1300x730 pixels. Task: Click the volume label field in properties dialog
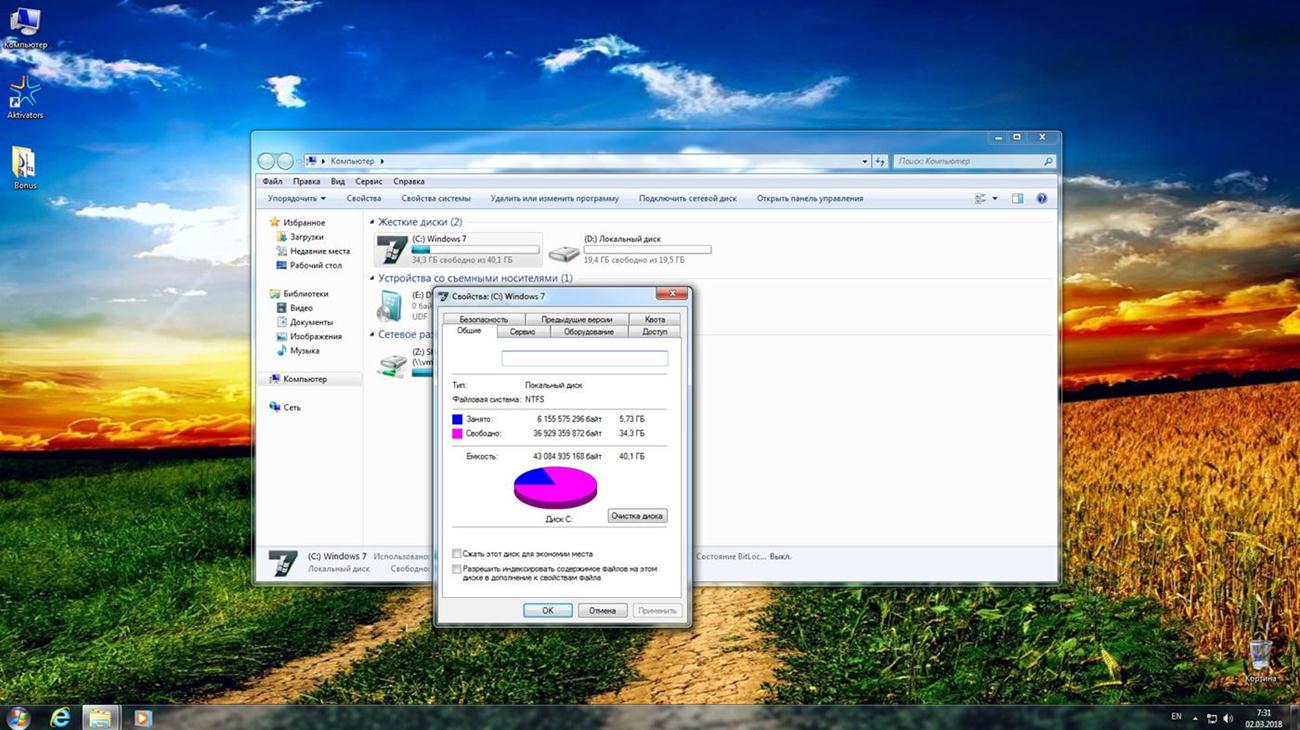coord(585,358)
